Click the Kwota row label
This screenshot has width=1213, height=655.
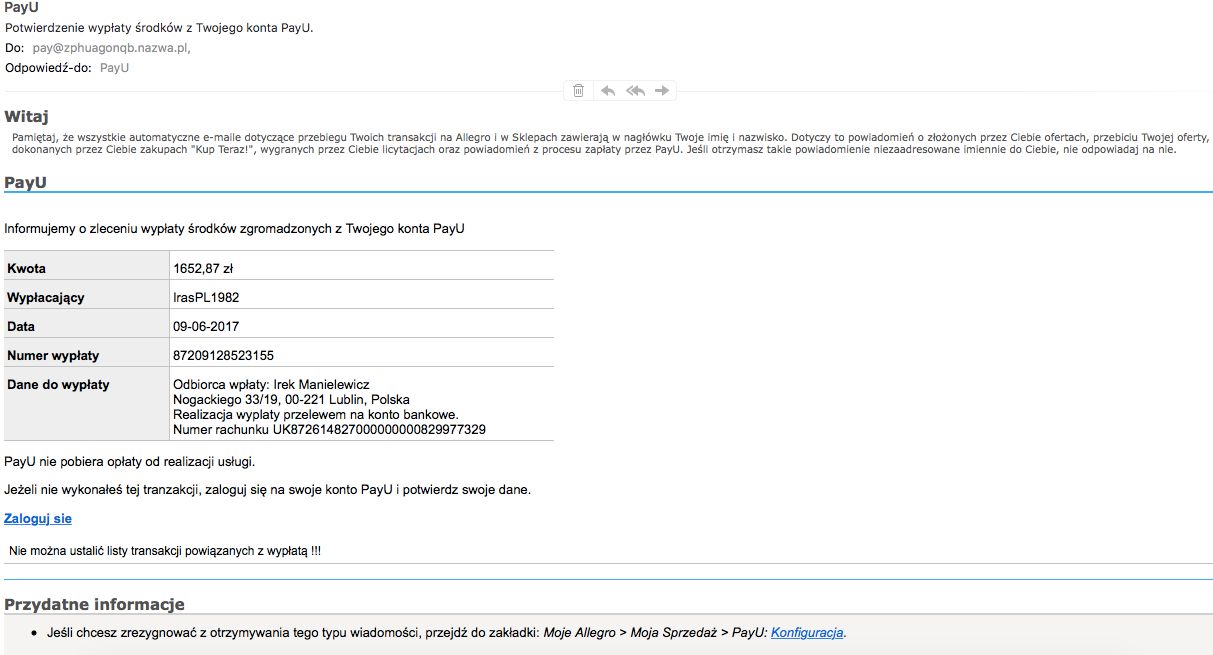[x=27, y=268]
